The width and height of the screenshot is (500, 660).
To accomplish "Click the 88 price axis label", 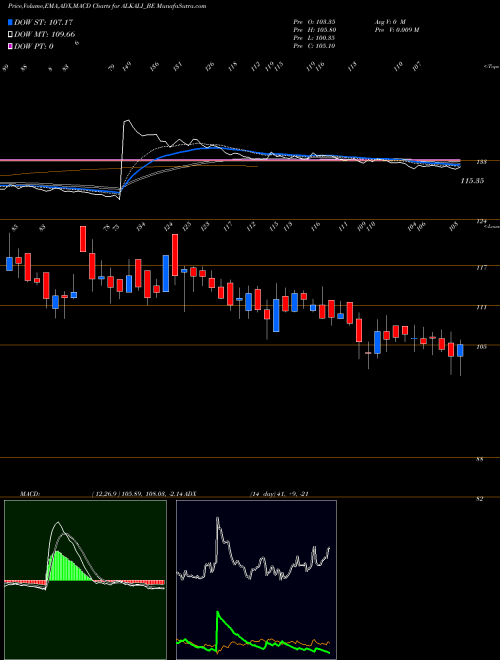I will (479, 459).
